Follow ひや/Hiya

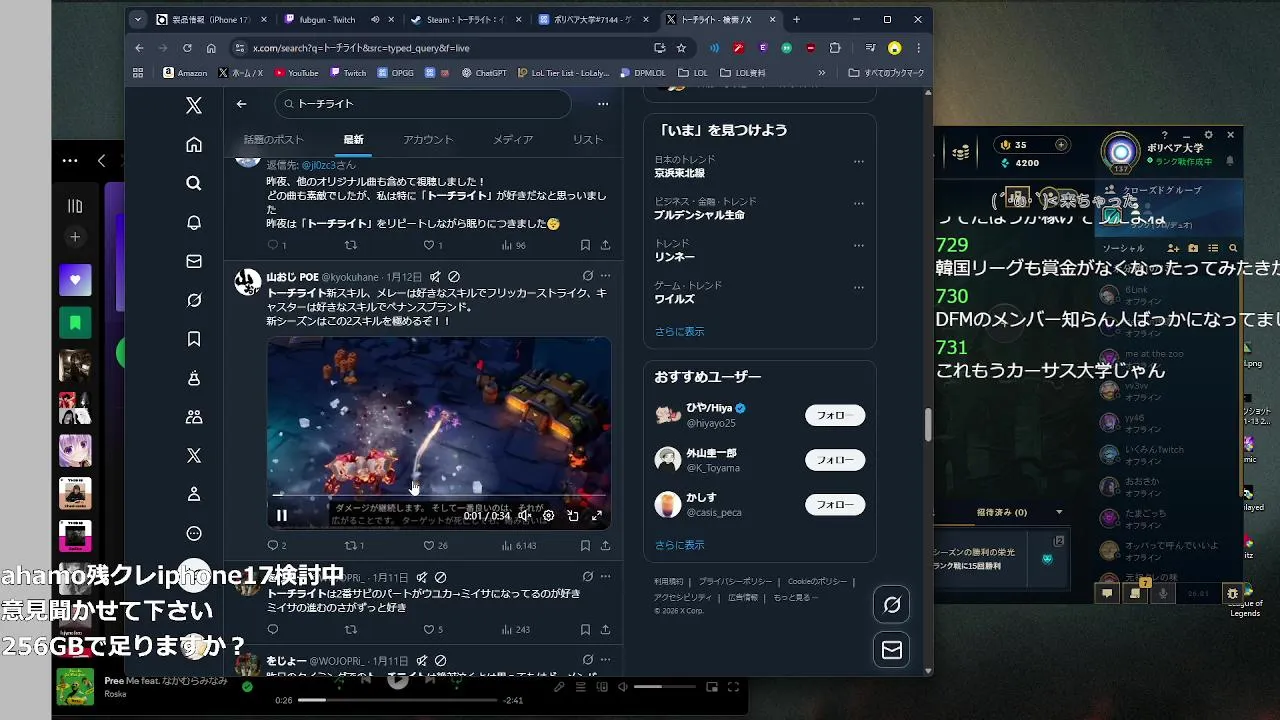point(835,415)
